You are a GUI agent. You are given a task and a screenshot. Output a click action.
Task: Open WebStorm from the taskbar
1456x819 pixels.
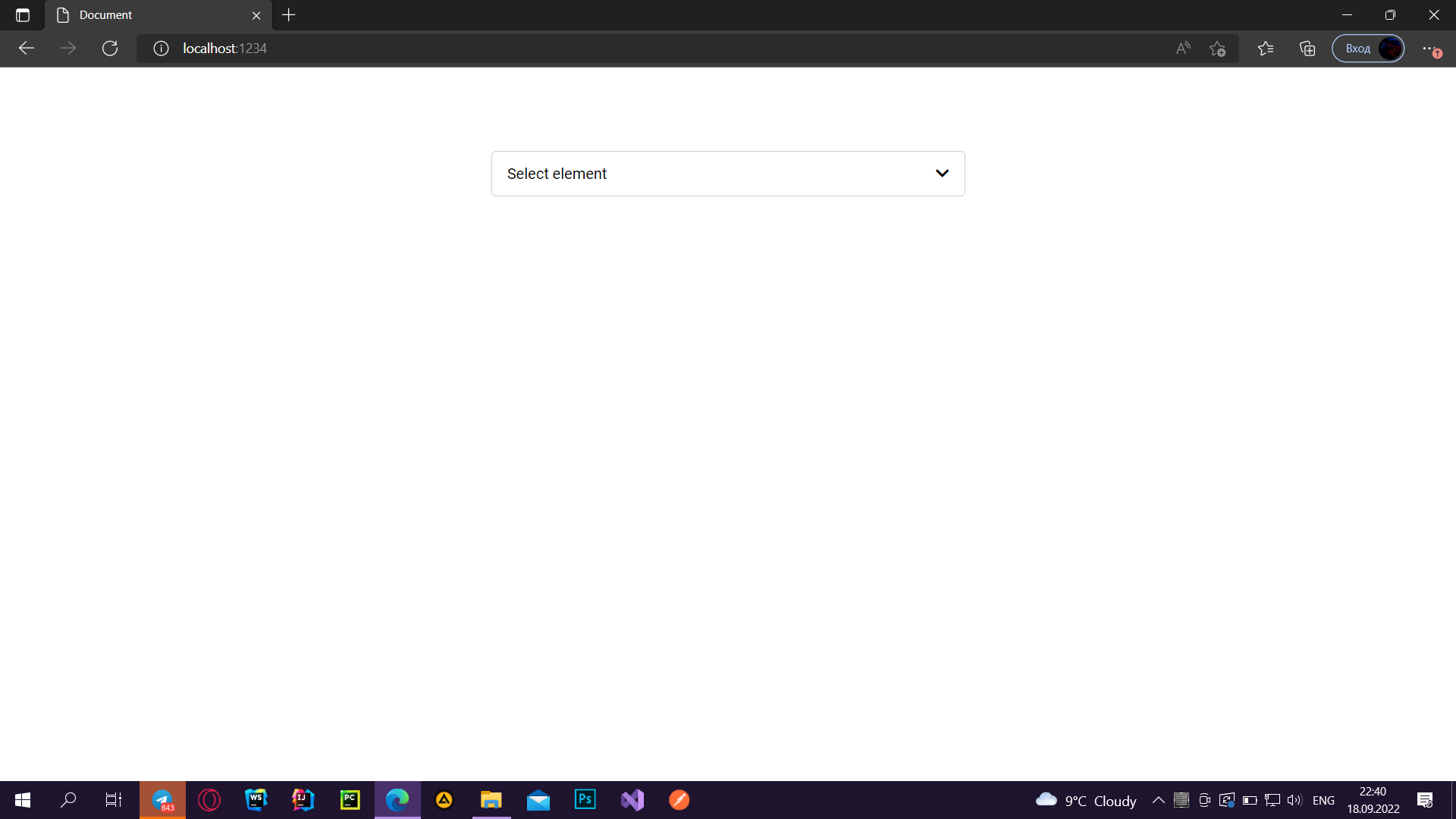tap(256, 799)
